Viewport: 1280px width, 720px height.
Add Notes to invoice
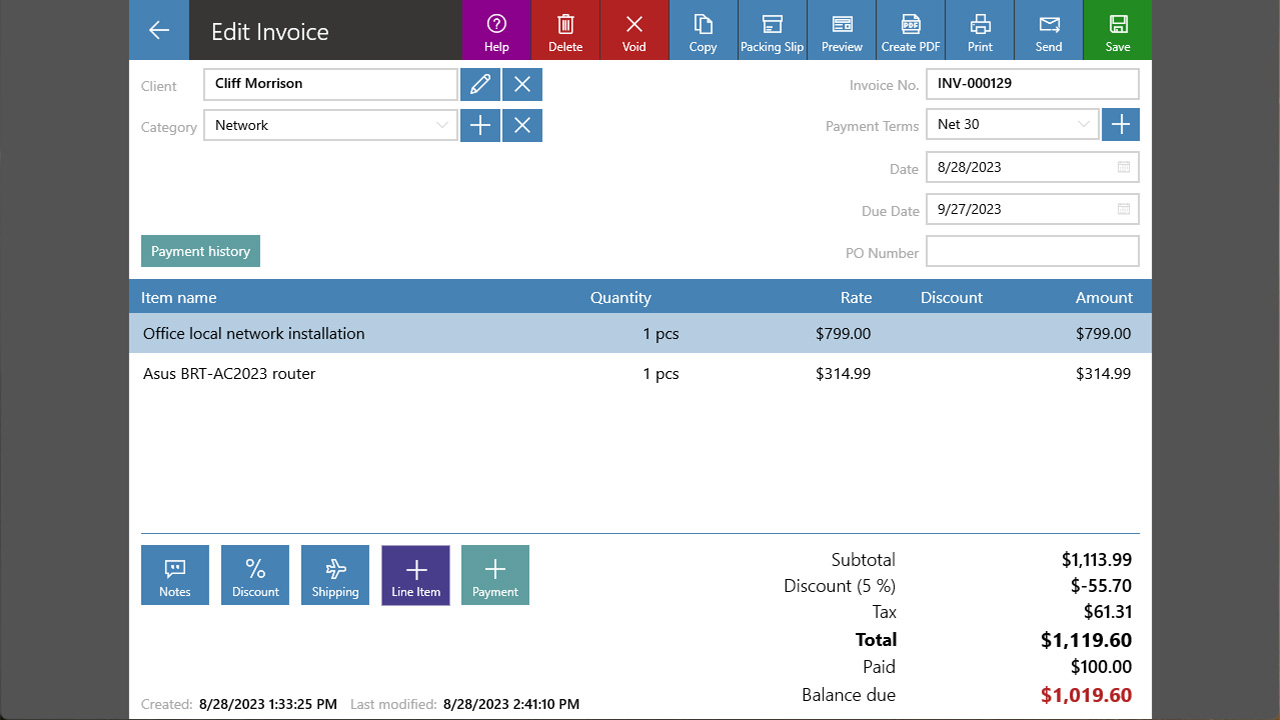(x=175, y=575)
